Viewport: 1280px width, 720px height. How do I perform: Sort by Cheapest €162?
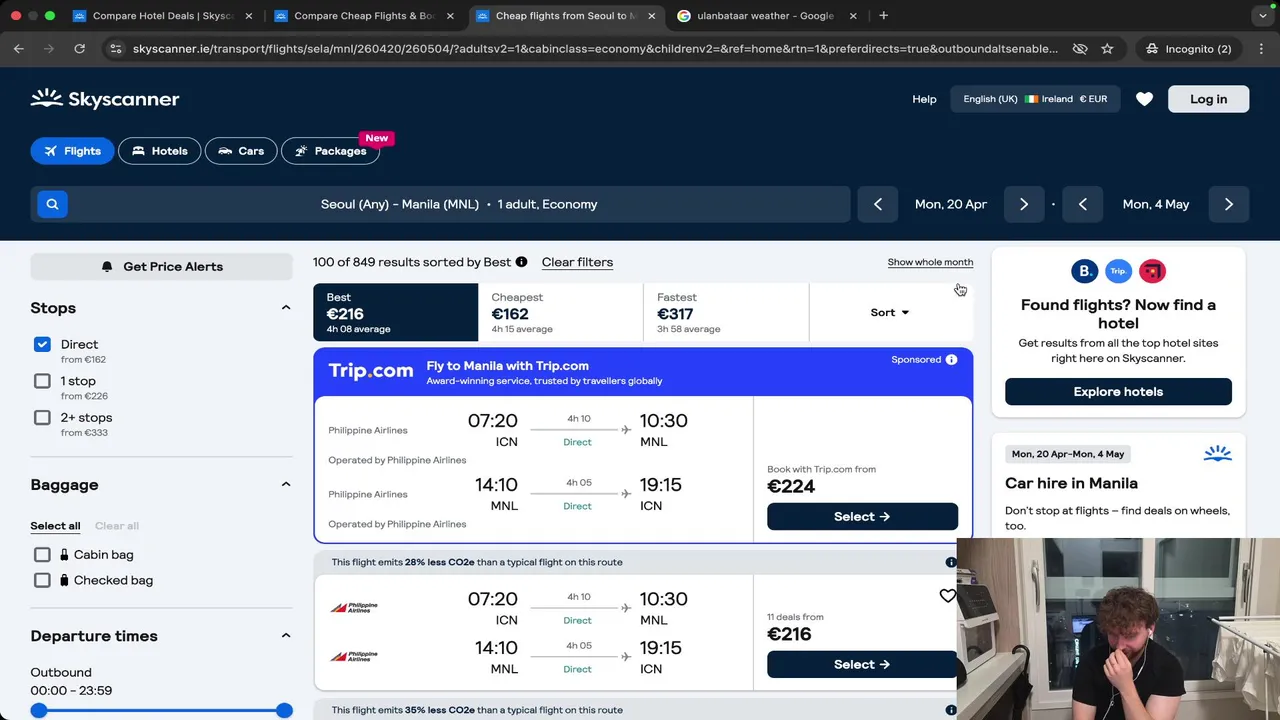[561, 312]
